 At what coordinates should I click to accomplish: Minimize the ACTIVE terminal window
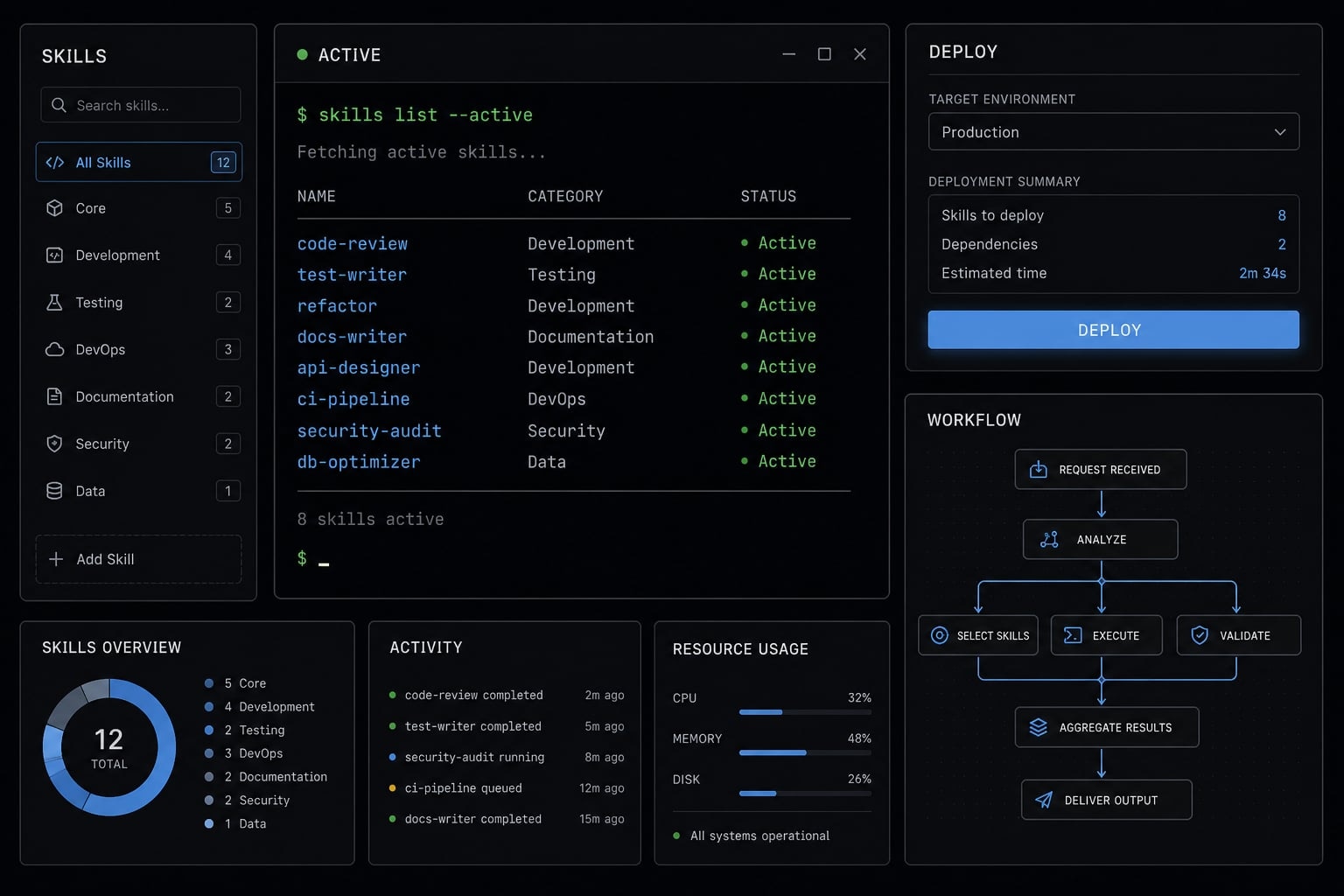tap(789, 54)
